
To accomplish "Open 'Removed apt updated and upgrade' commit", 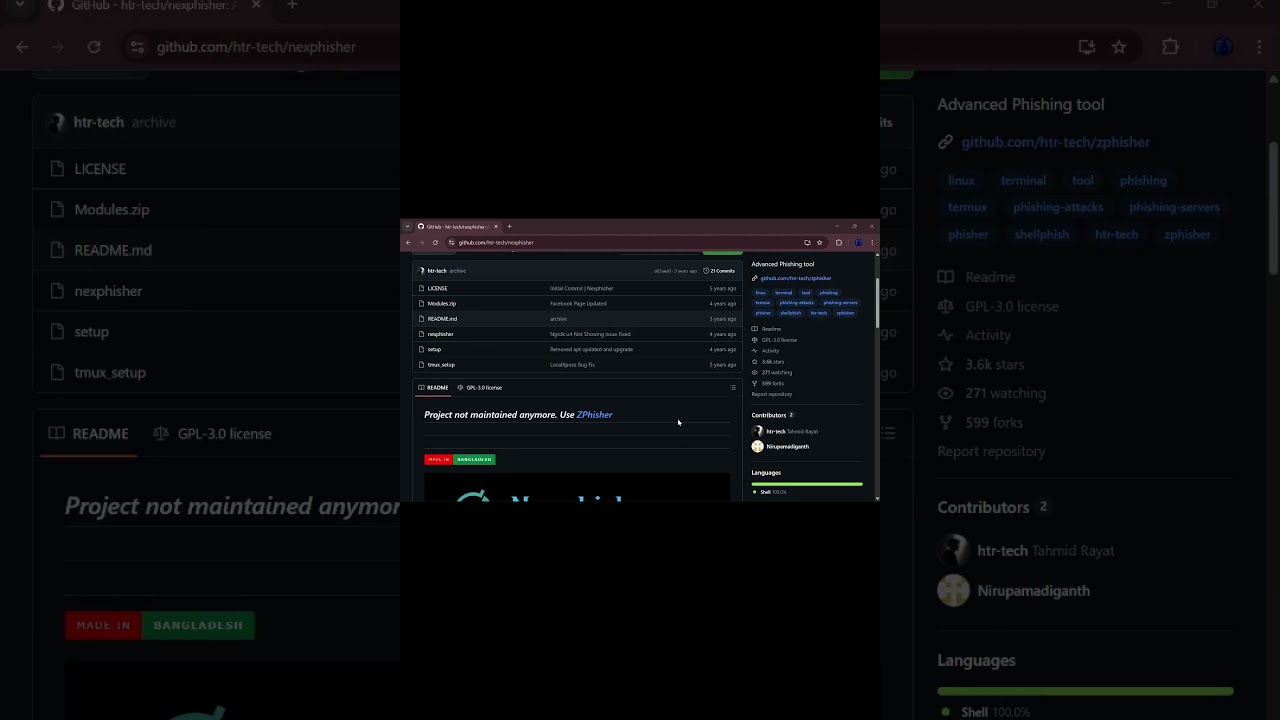I will tap(591, 349).
